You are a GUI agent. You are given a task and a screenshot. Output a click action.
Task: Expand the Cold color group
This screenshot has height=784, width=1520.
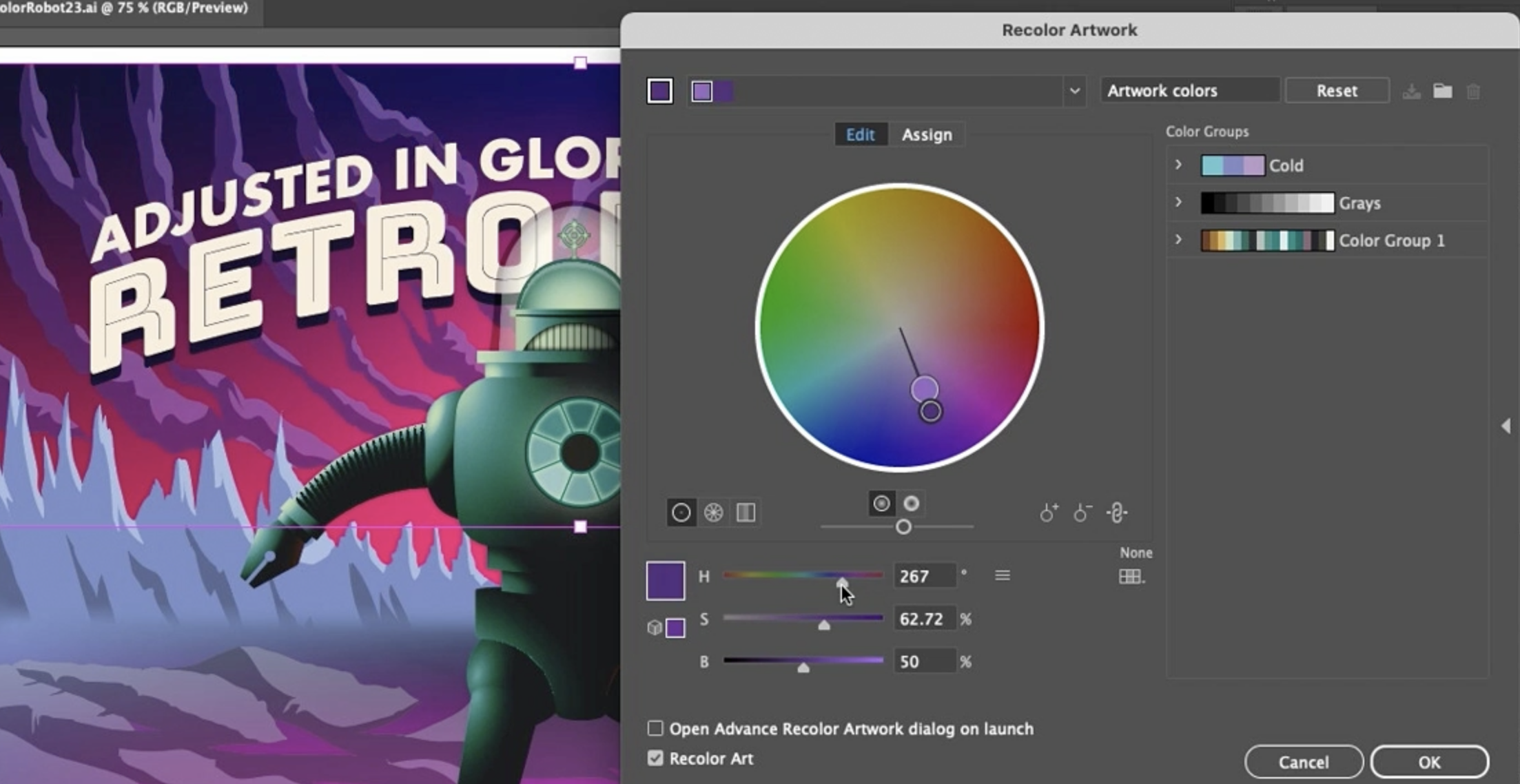tap(1178, 165)
